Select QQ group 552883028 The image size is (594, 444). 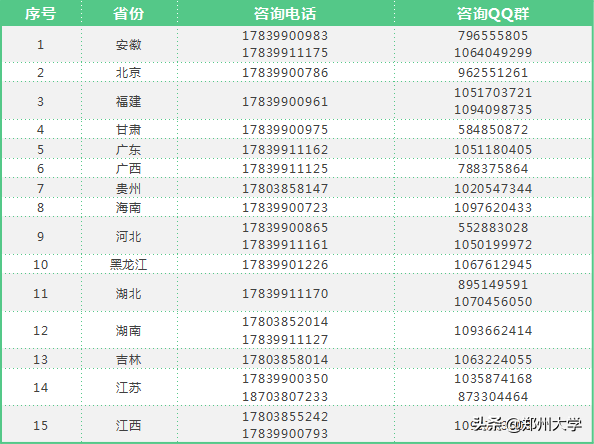[493, 228]
